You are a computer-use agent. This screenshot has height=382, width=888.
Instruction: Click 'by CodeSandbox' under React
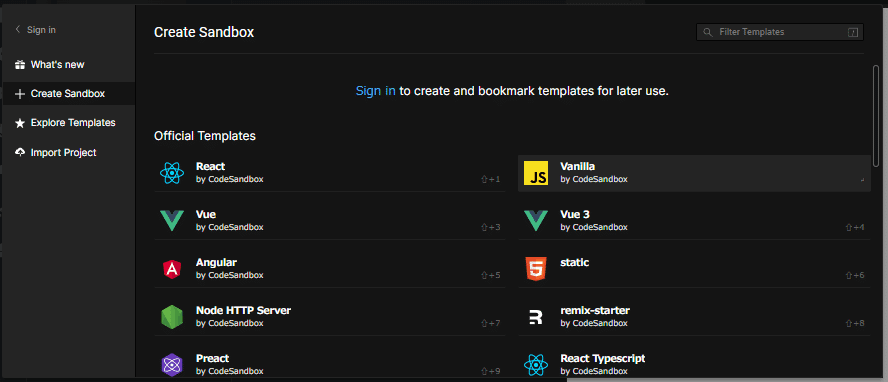click(229, 179)
